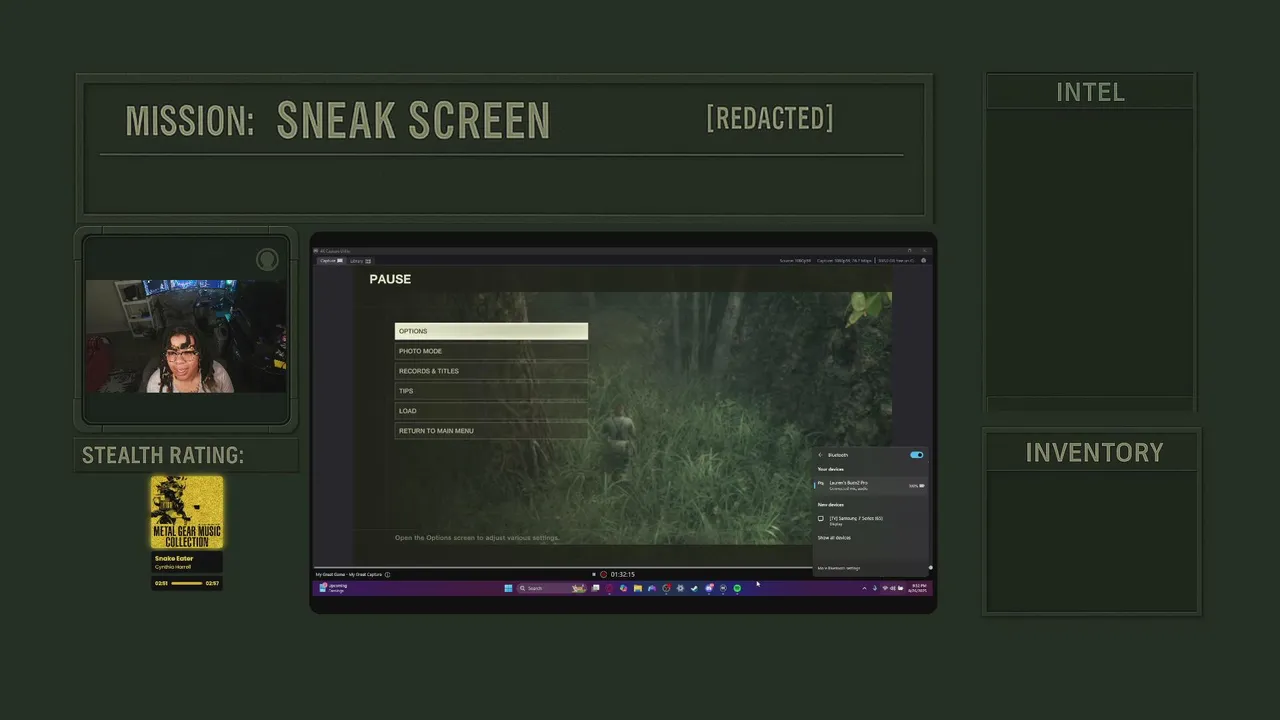Toggle the Bluetooth switch off

916,455
